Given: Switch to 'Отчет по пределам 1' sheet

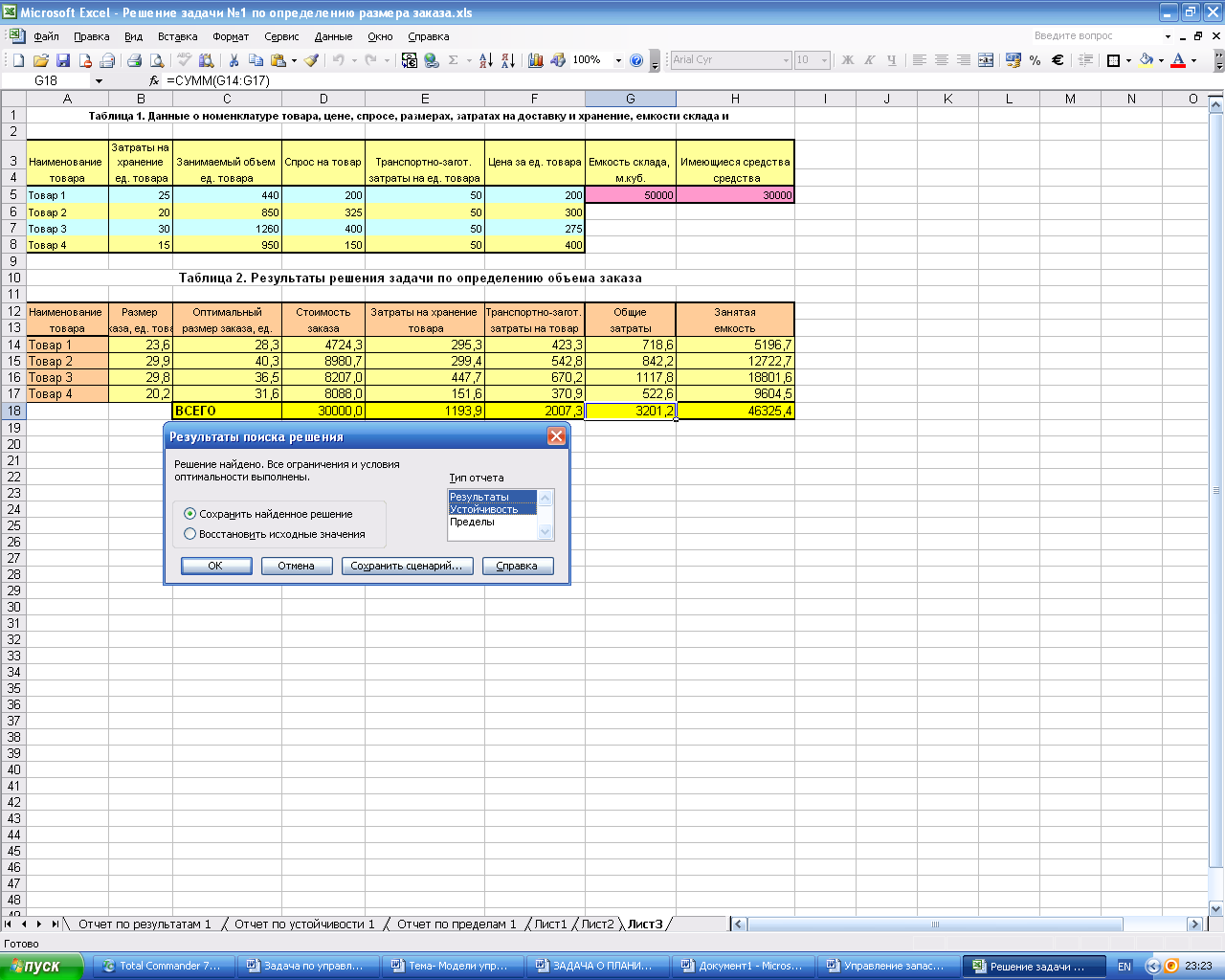Looking at the screenshot, I should pos(457,924).
